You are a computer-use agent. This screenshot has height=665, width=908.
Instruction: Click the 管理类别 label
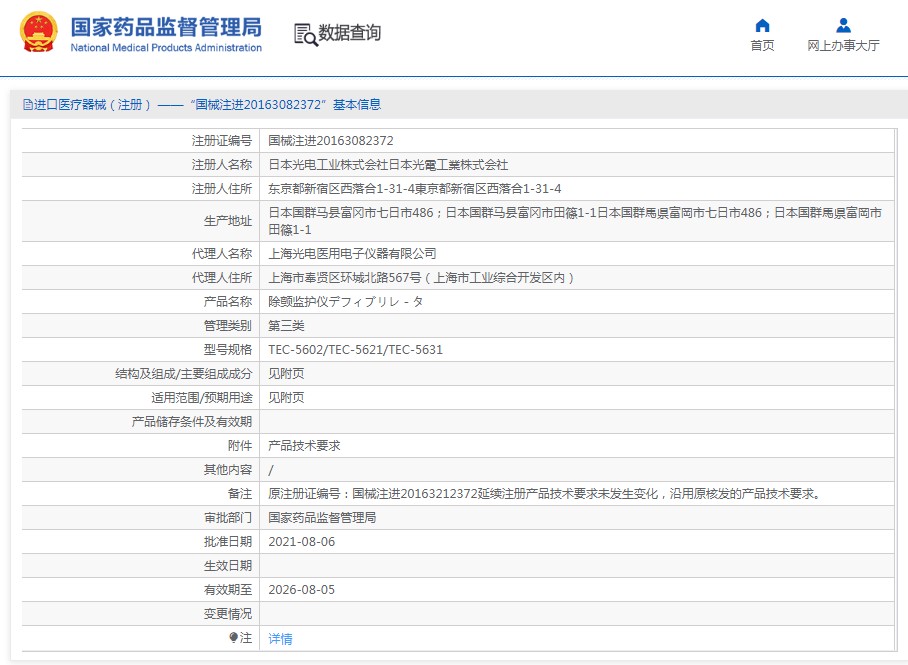[228, 326]
